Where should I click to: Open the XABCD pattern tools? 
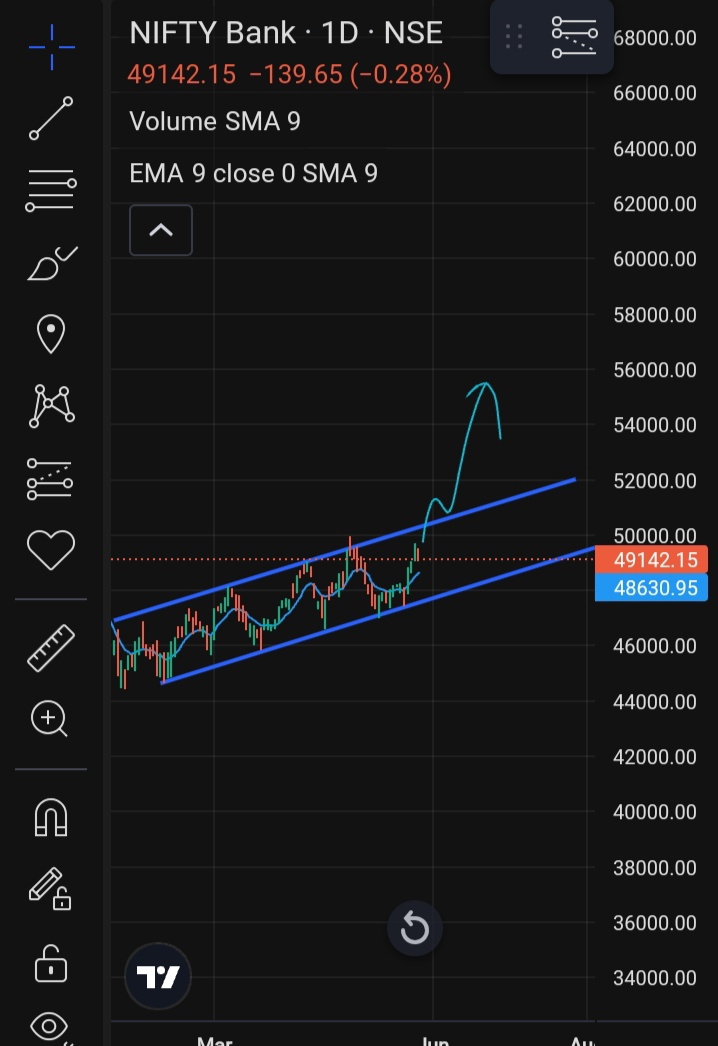tap(50, 406)
